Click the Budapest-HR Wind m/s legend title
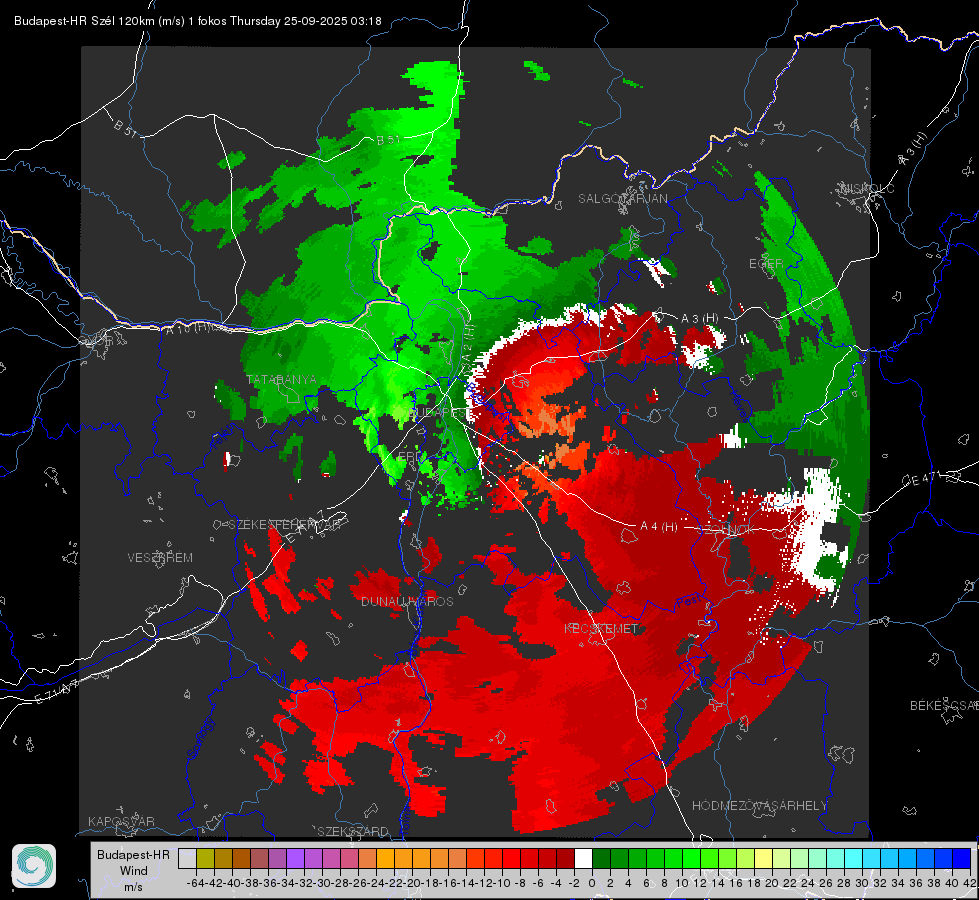Viewport: 979px width, 900px height. 133,870
